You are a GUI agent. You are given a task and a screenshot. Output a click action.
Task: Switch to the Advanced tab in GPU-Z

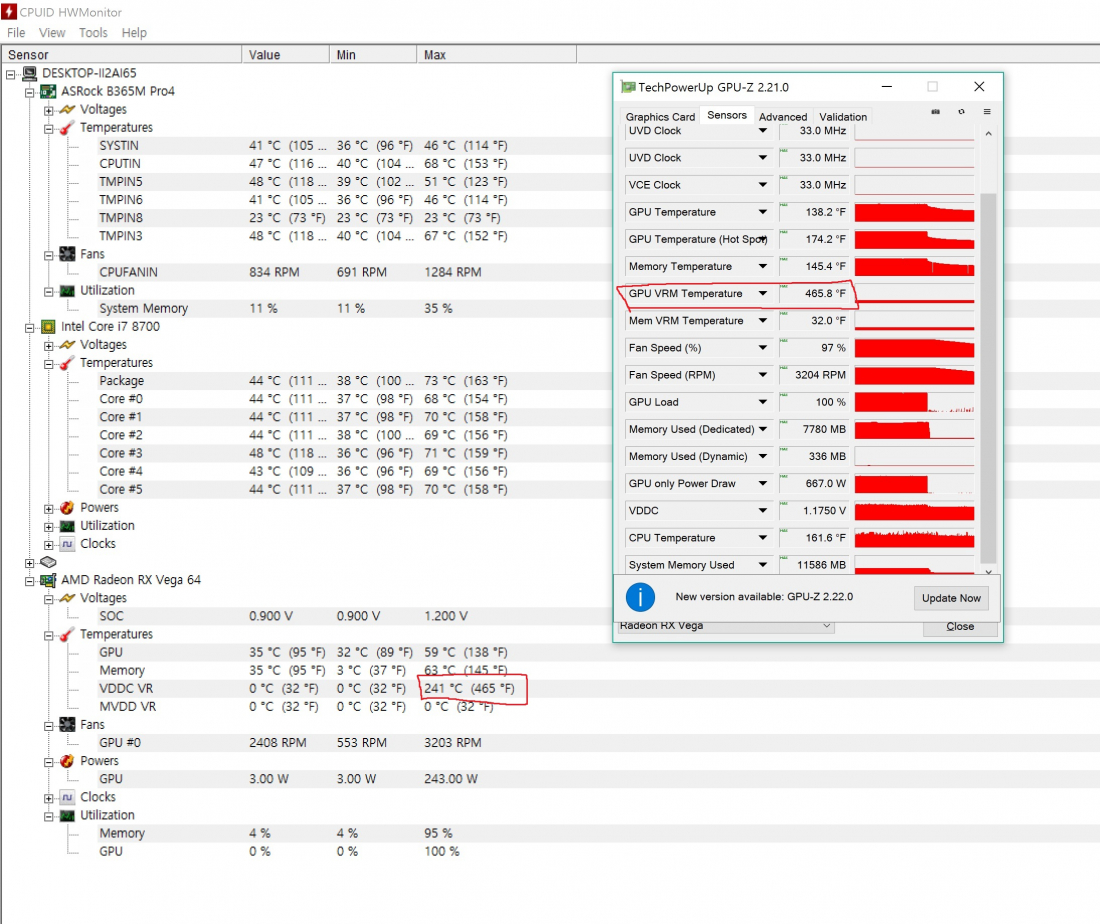(x=783, y=116)
